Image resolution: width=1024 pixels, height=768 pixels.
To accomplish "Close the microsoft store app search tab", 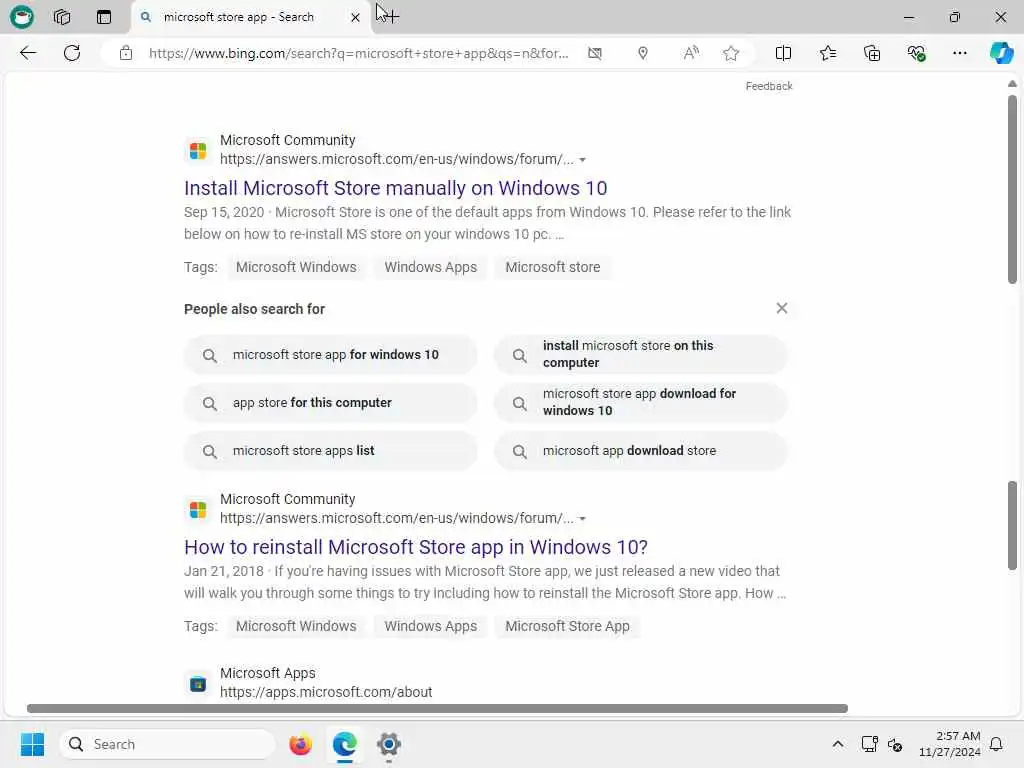I will coord(355,18).
